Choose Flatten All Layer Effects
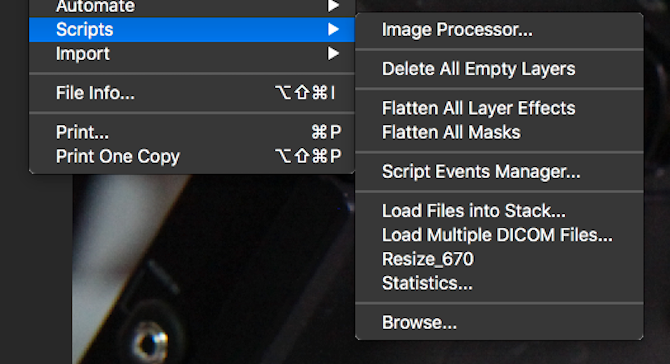 pyautogui.click(x=499, y=109)
